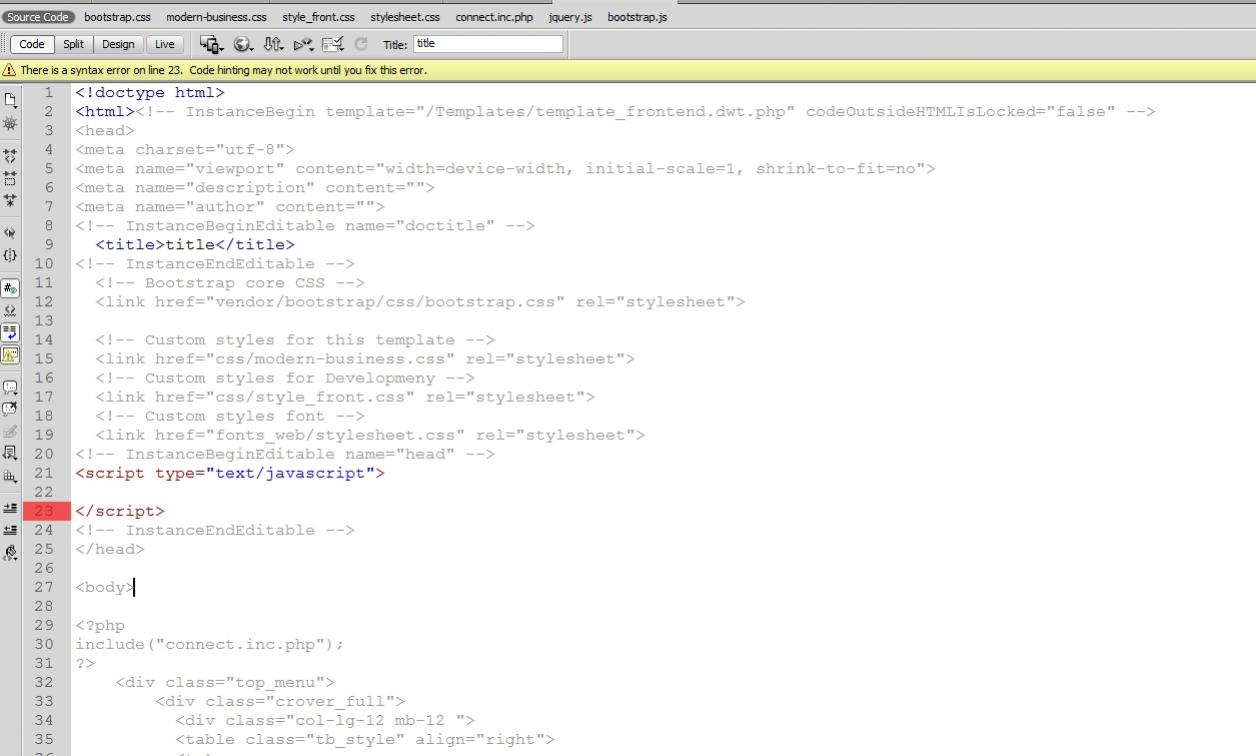Click the </head> closing tag
Image resolution: width=1256 pixels, height=756 pixels.
110,549
